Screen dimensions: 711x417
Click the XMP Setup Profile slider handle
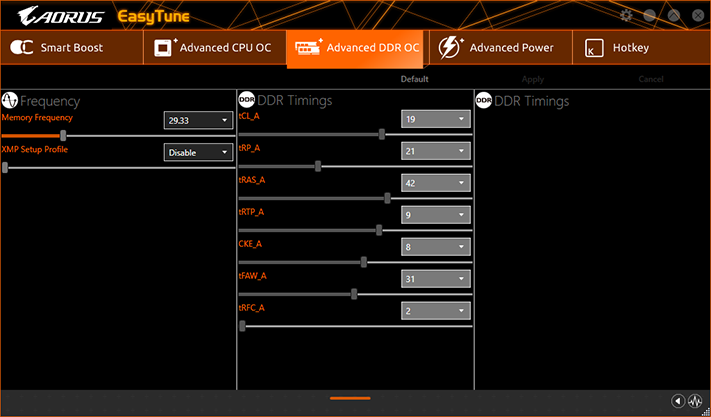click(5, 168)
